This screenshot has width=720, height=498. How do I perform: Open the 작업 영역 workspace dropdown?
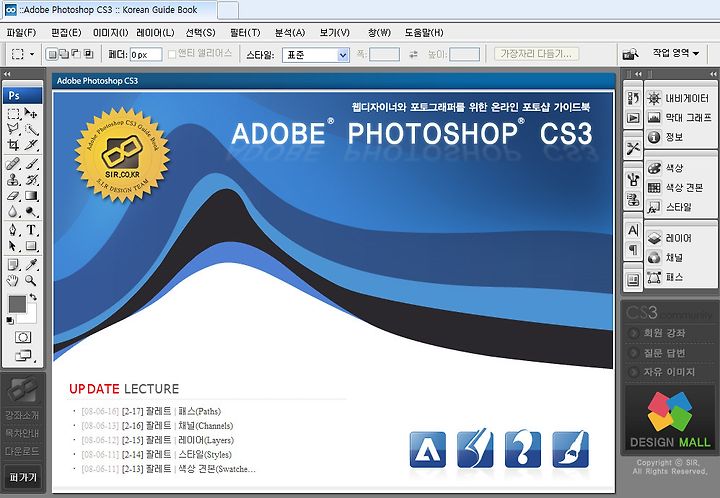pos(675,53)
